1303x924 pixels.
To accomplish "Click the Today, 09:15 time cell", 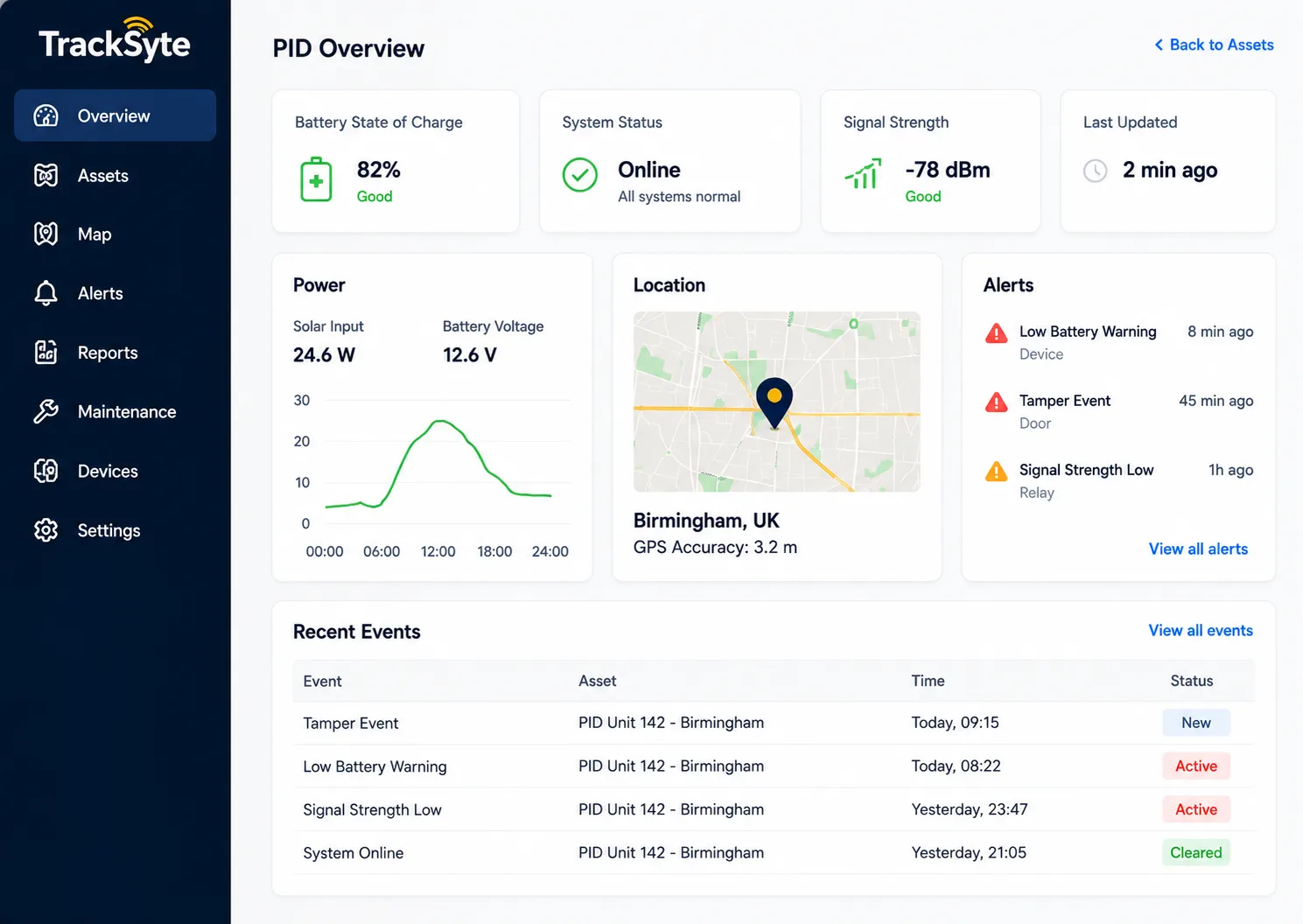I will pyautogui.click(x=955, y=723).
